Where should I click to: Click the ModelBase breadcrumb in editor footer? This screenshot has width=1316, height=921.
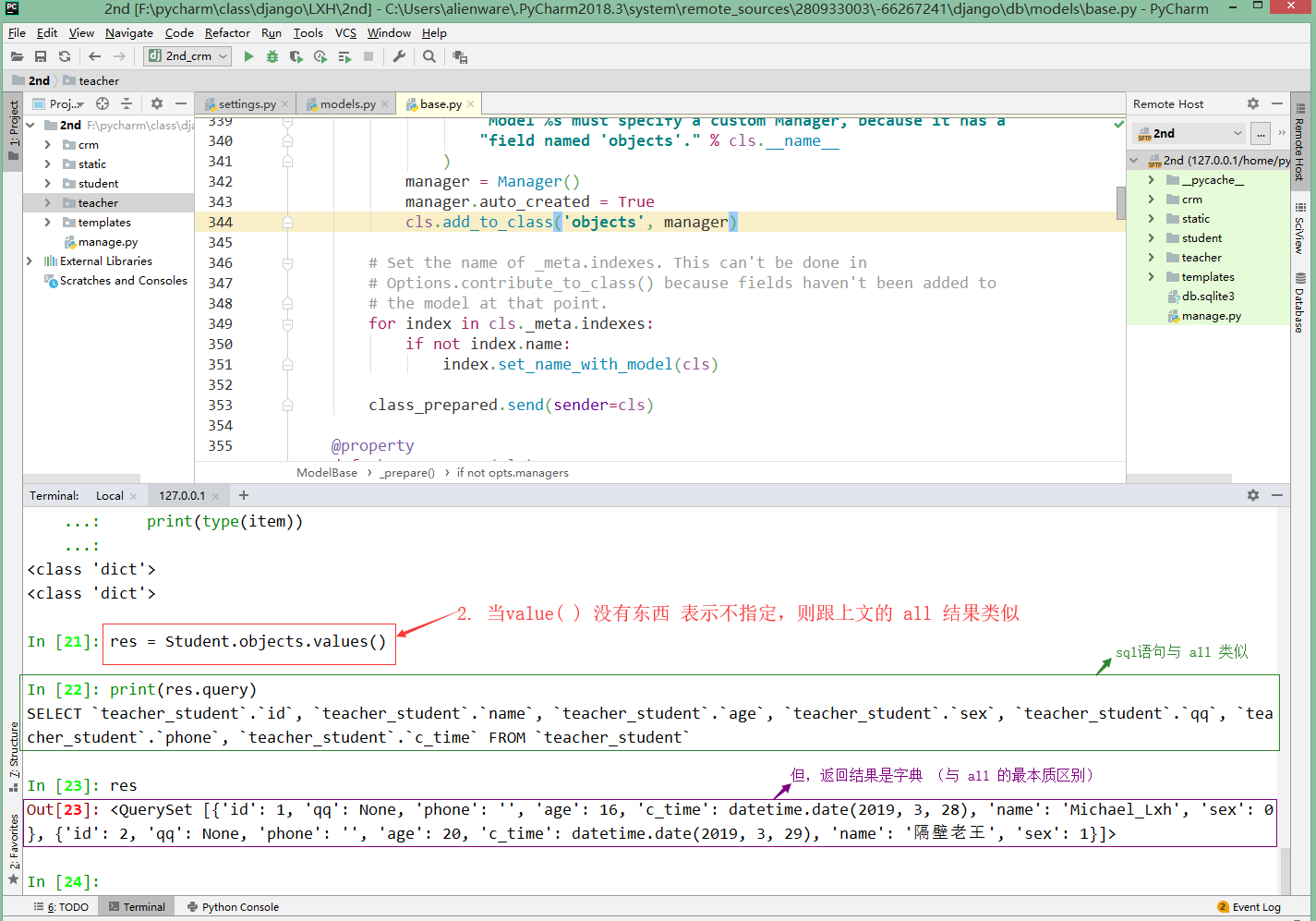[x=327, y=473]
